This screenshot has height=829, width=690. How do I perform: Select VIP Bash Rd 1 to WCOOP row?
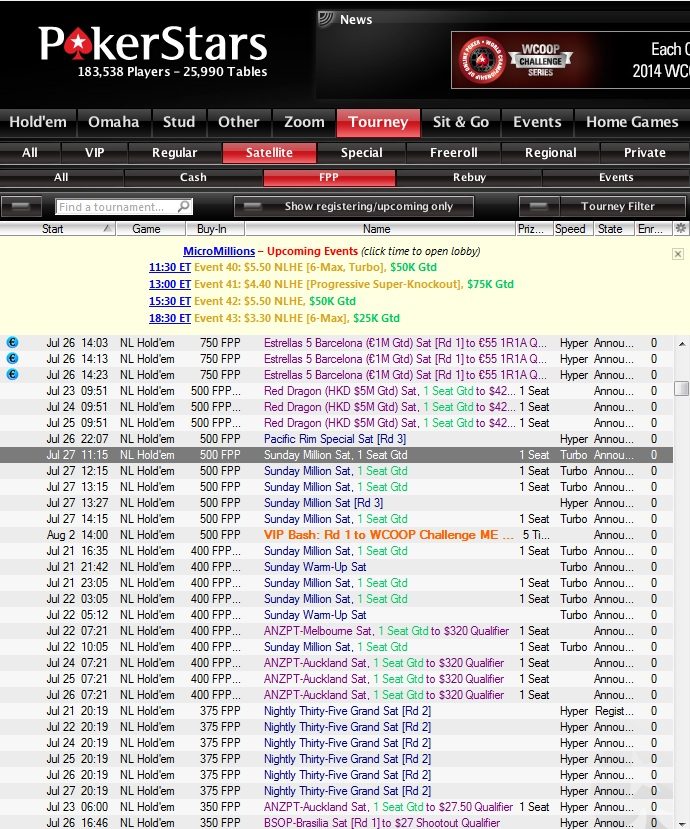point(336,535)
